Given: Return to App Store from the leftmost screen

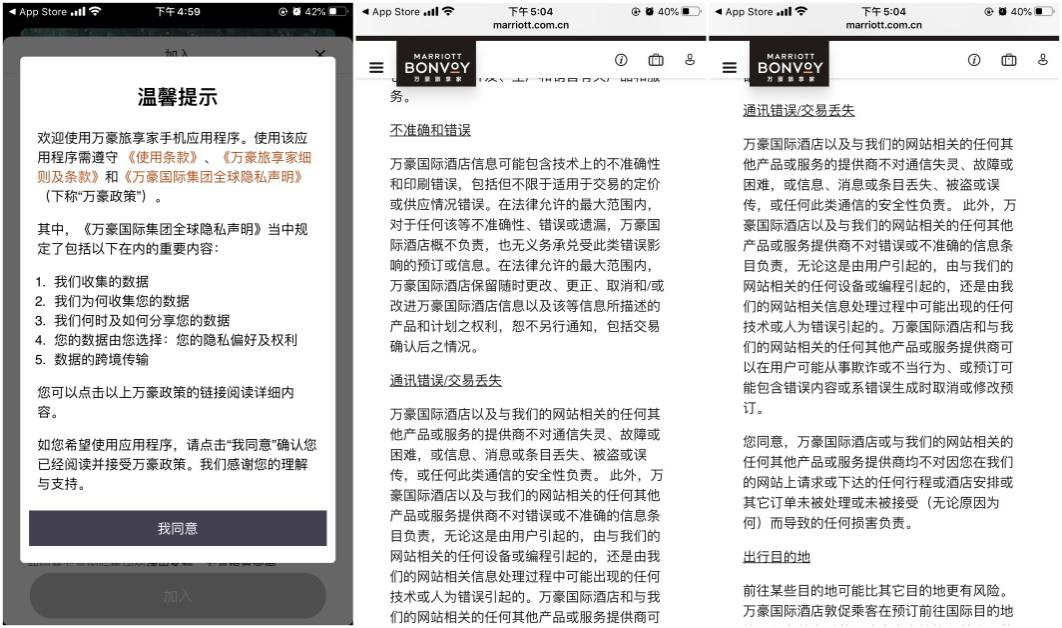Looking at the screenshot, I should tap(40, 12).
